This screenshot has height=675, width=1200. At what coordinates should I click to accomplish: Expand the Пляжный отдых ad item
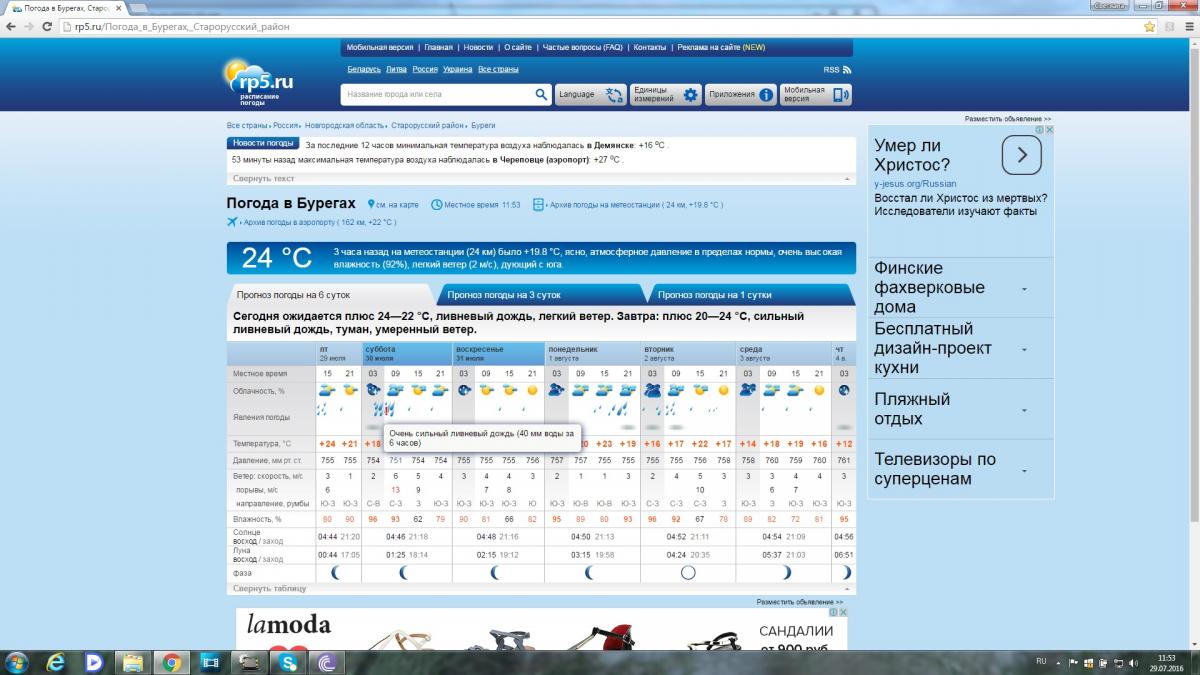(1024, 410)
